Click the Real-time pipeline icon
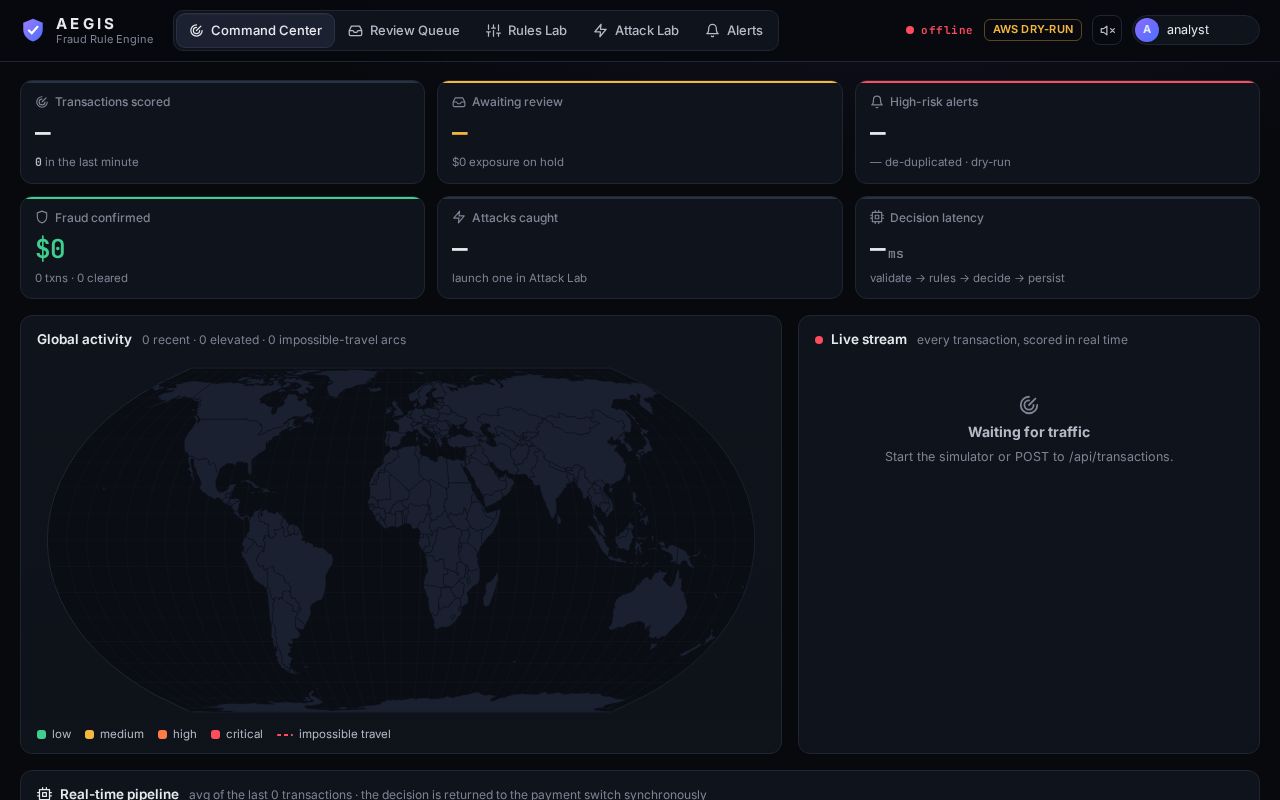Viewport: 1280px width, 800px height. (44, 794)
